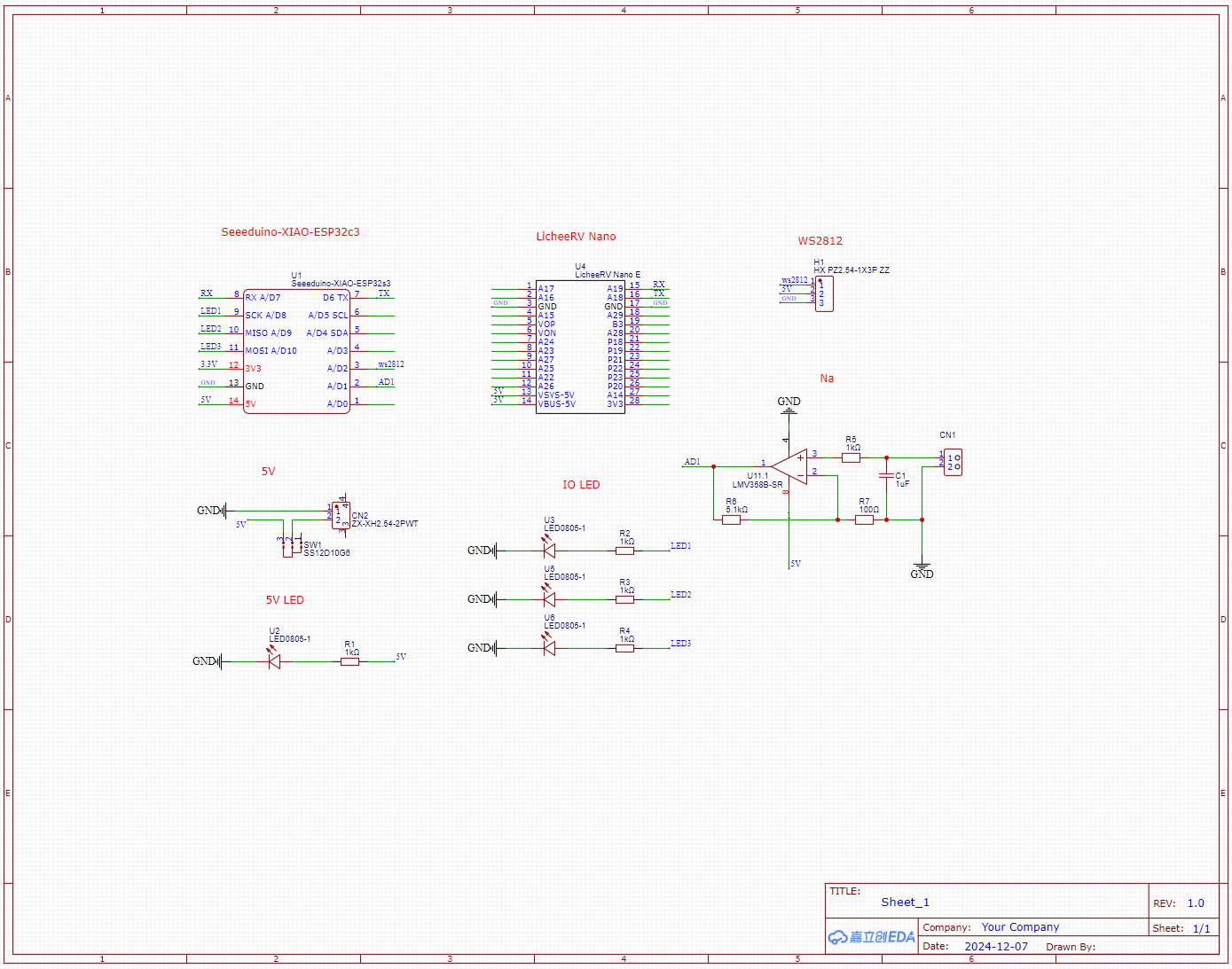Click the 'LicheeRV Nano' red heading

click(x=576, y=237)
